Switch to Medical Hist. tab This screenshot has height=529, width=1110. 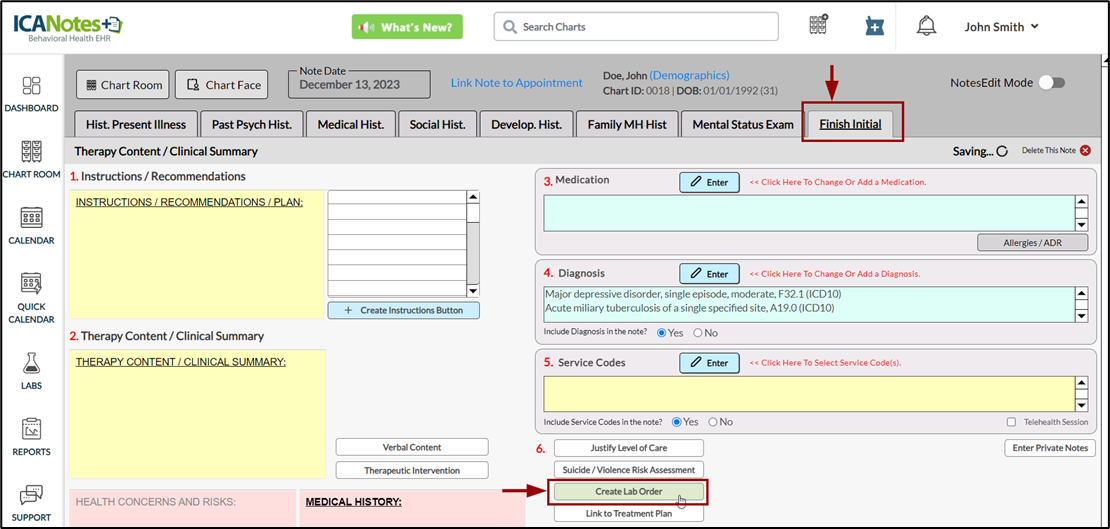[351, 124]
